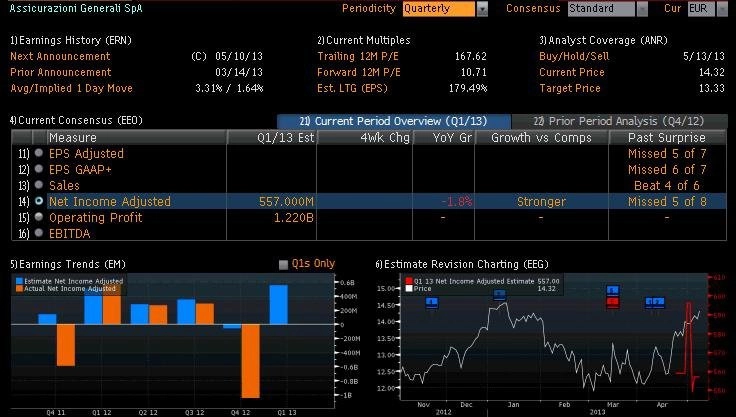Click orange Actual Net Income Adjusted legend swatch
736x417 pixels.
pyautogui.click(x=19, y=288)
